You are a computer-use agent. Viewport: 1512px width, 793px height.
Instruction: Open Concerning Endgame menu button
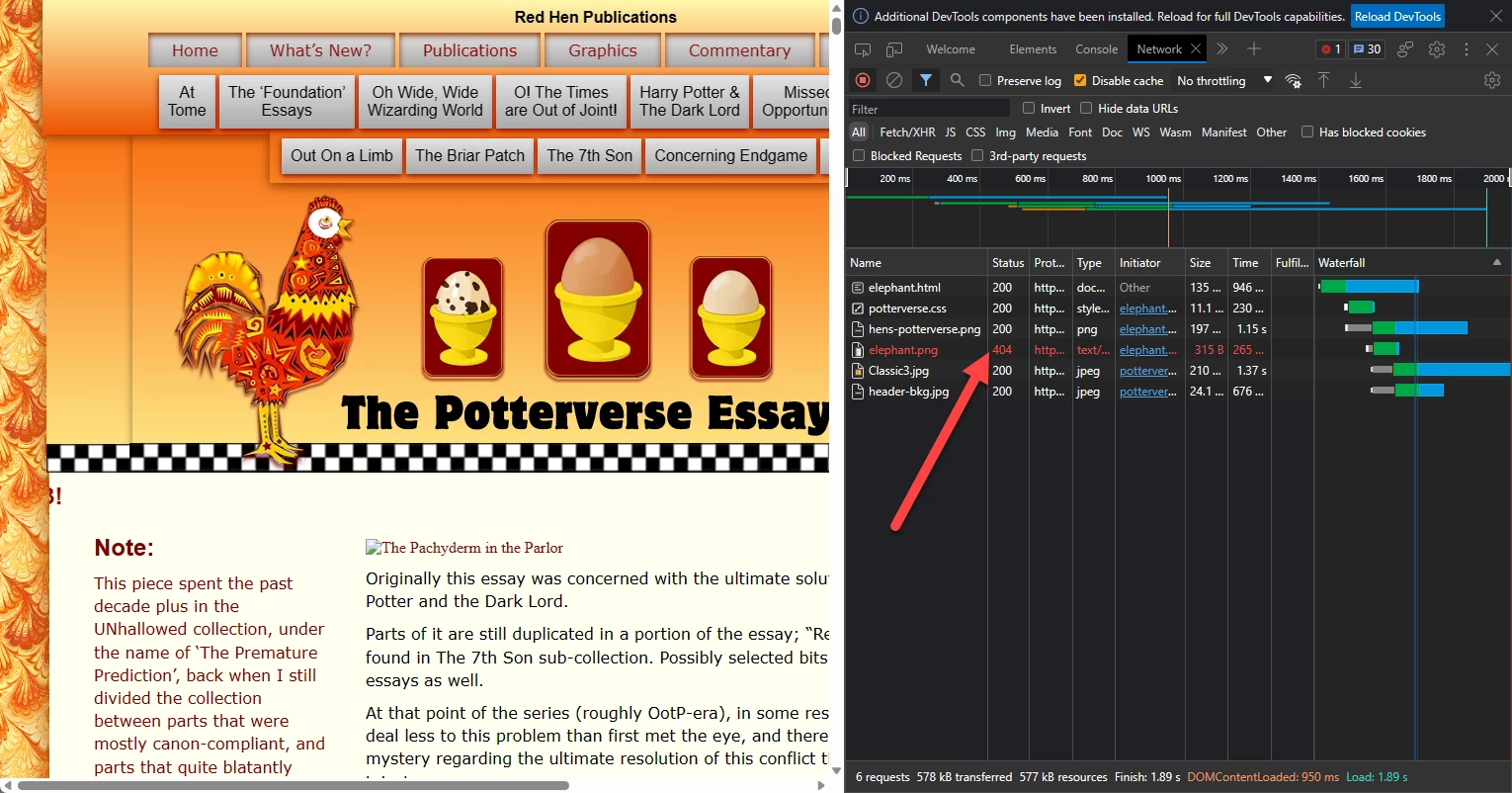pyautogui.click(x=730, y=155)
